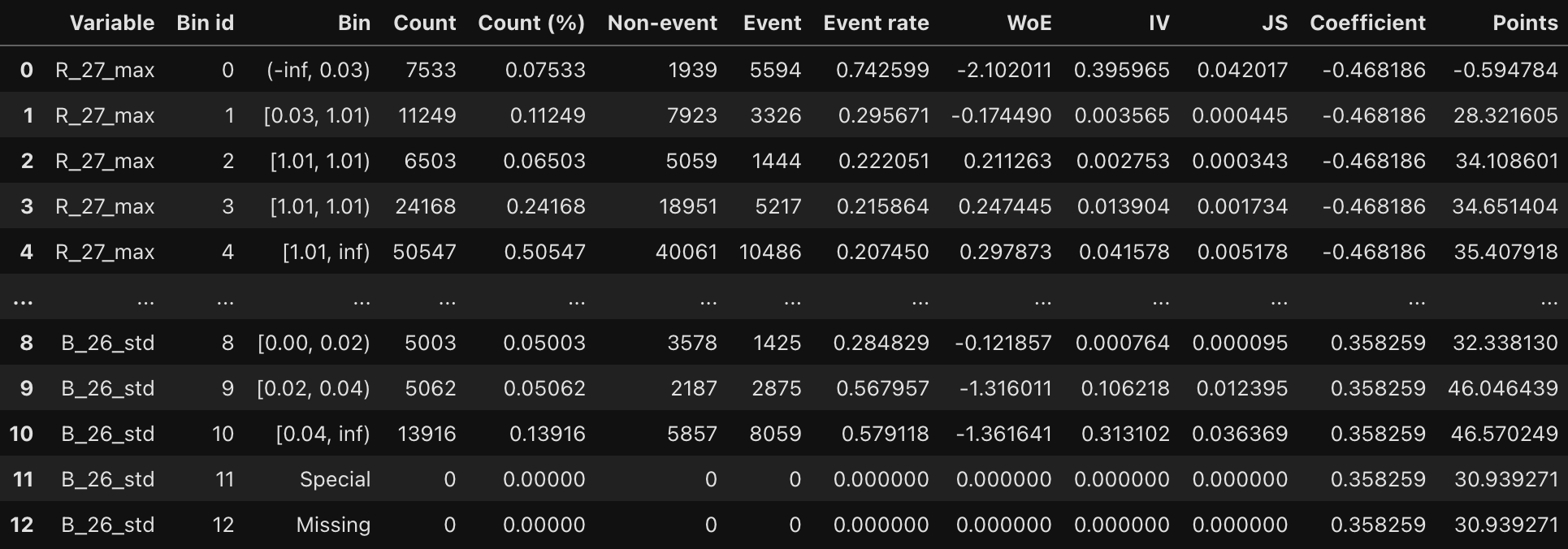This screenshot has width=1568, height=549.
Task: Select the bin cell [1.01, inf)
Action: (326, 252)
